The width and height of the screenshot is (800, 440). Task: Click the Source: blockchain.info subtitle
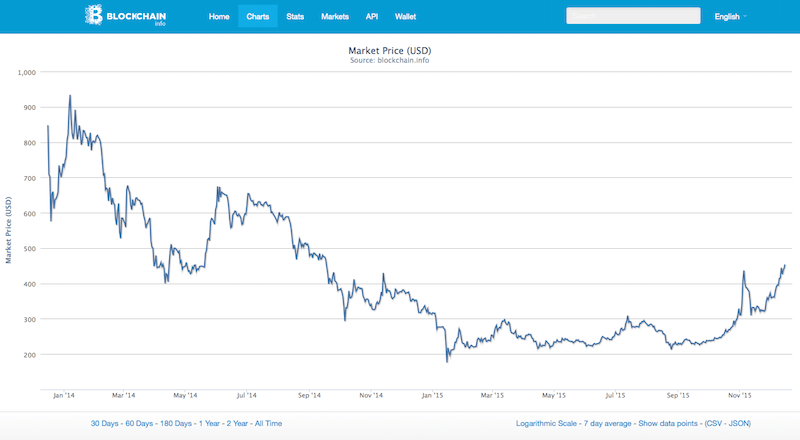[x=390, y=60]
